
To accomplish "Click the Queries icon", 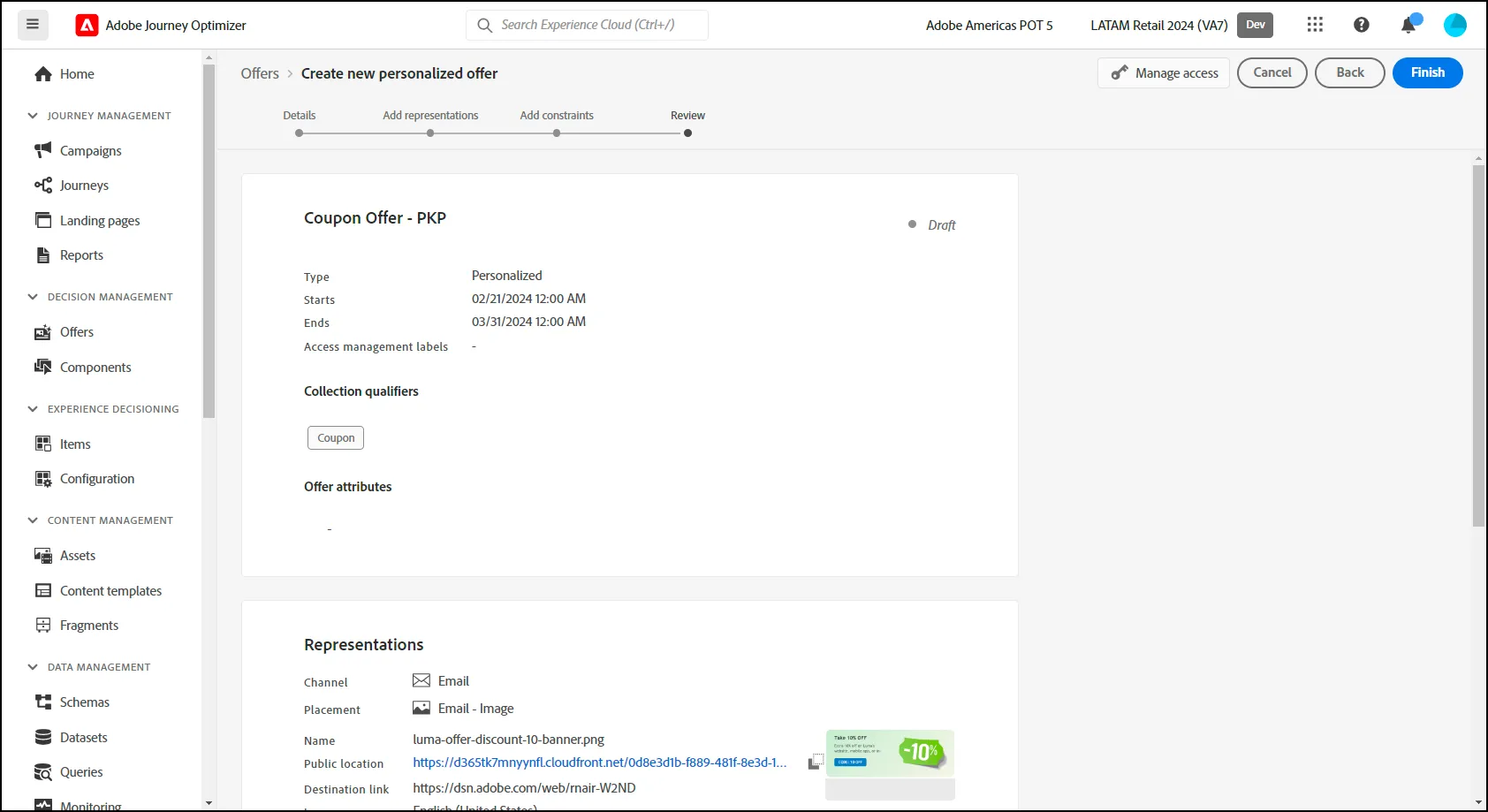I will coord(43,772).
